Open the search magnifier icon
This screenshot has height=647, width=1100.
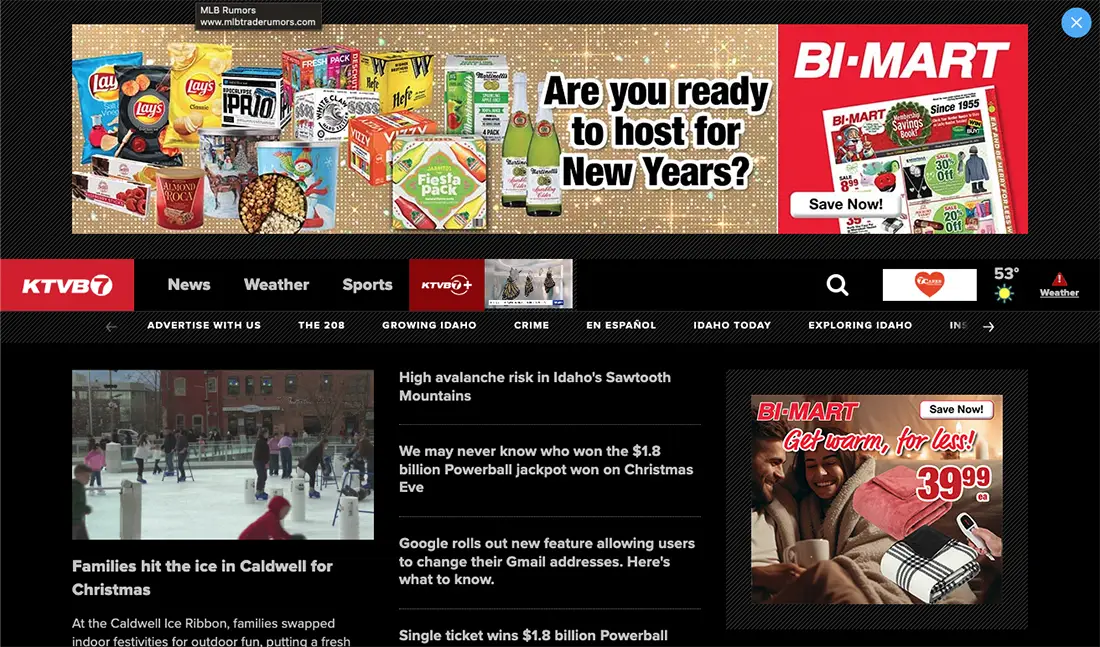(837, 285)
